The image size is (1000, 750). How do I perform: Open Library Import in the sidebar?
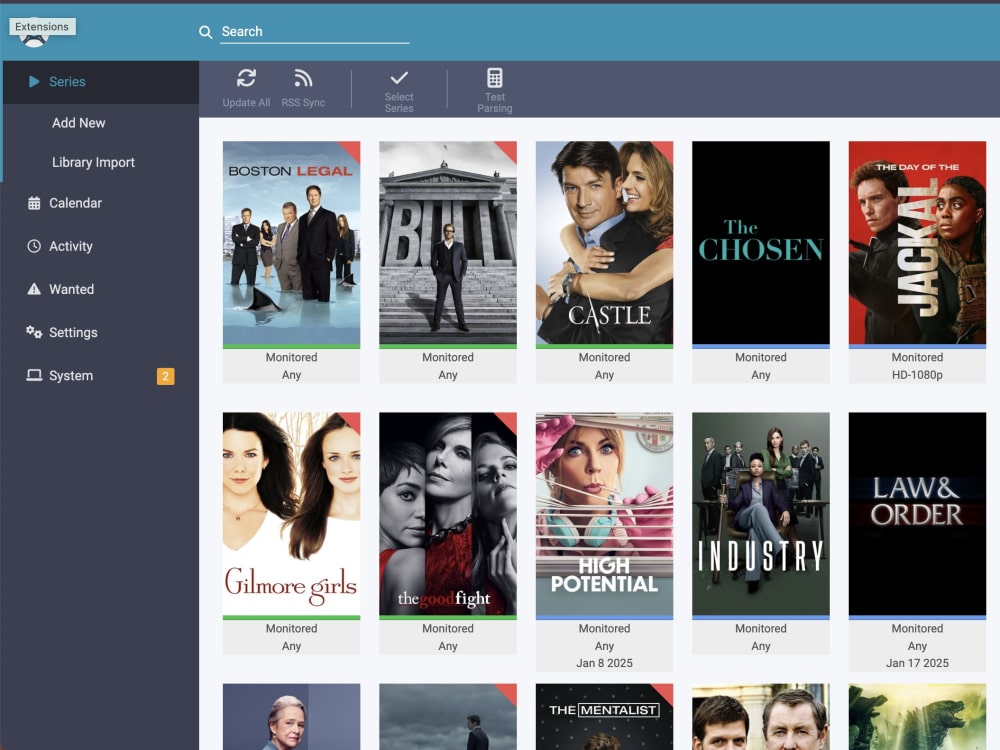pyautogui.click(x=93, y=163)
